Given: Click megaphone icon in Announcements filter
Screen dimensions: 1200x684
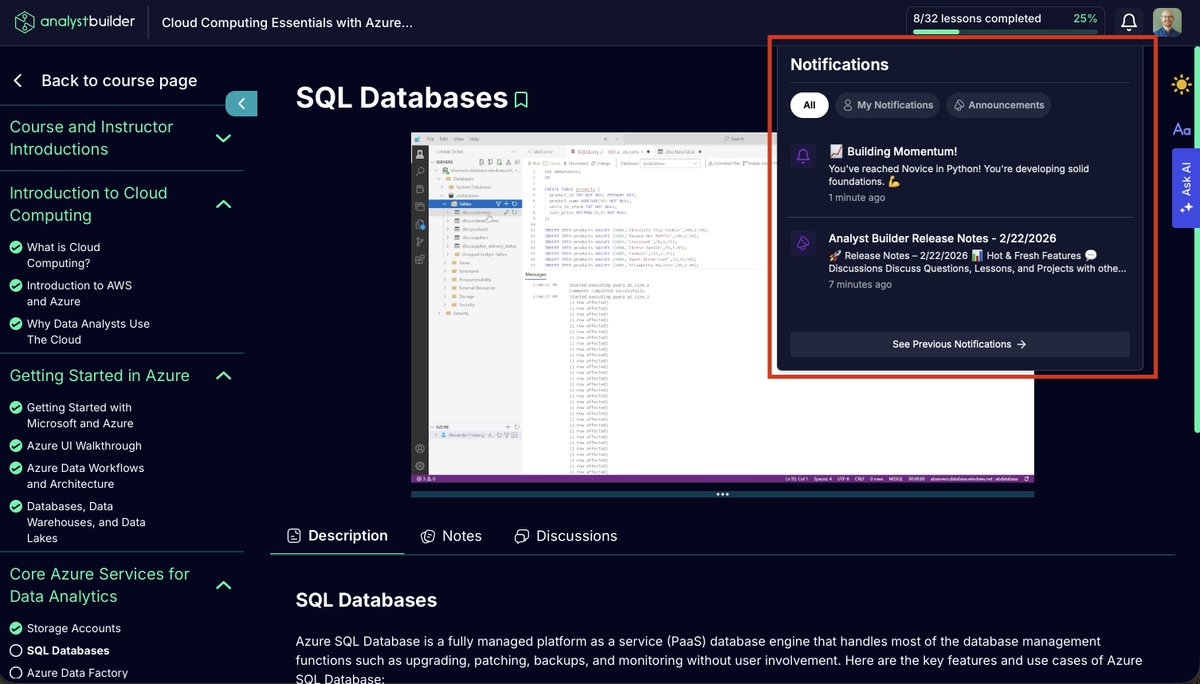Looking at the screenshot, I should click(x=958, y=105).
